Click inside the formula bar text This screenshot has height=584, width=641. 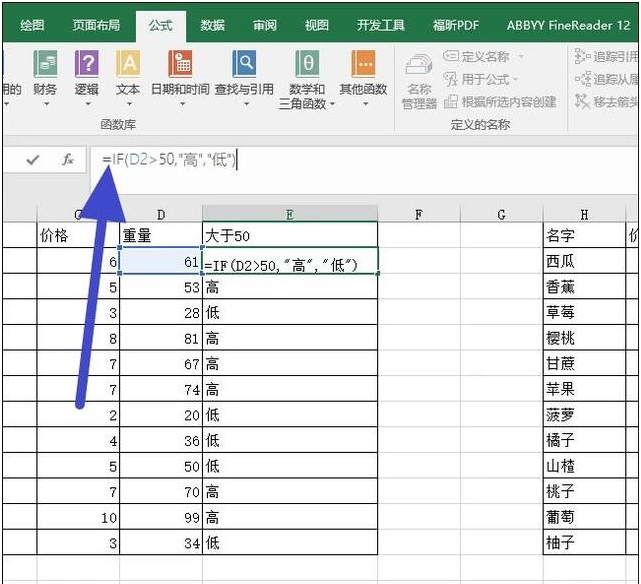pyautogui.click(x=300, y=159)
